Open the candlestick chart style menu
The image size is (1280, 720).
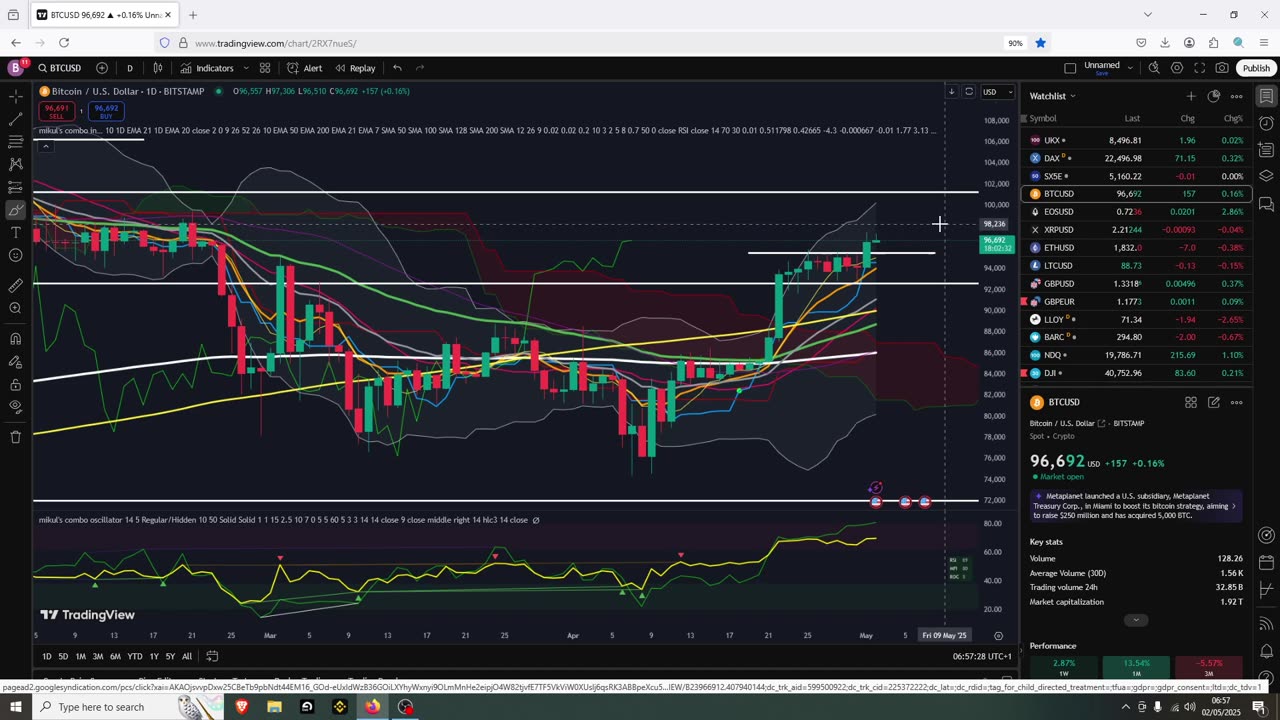[x=158, y=68]
